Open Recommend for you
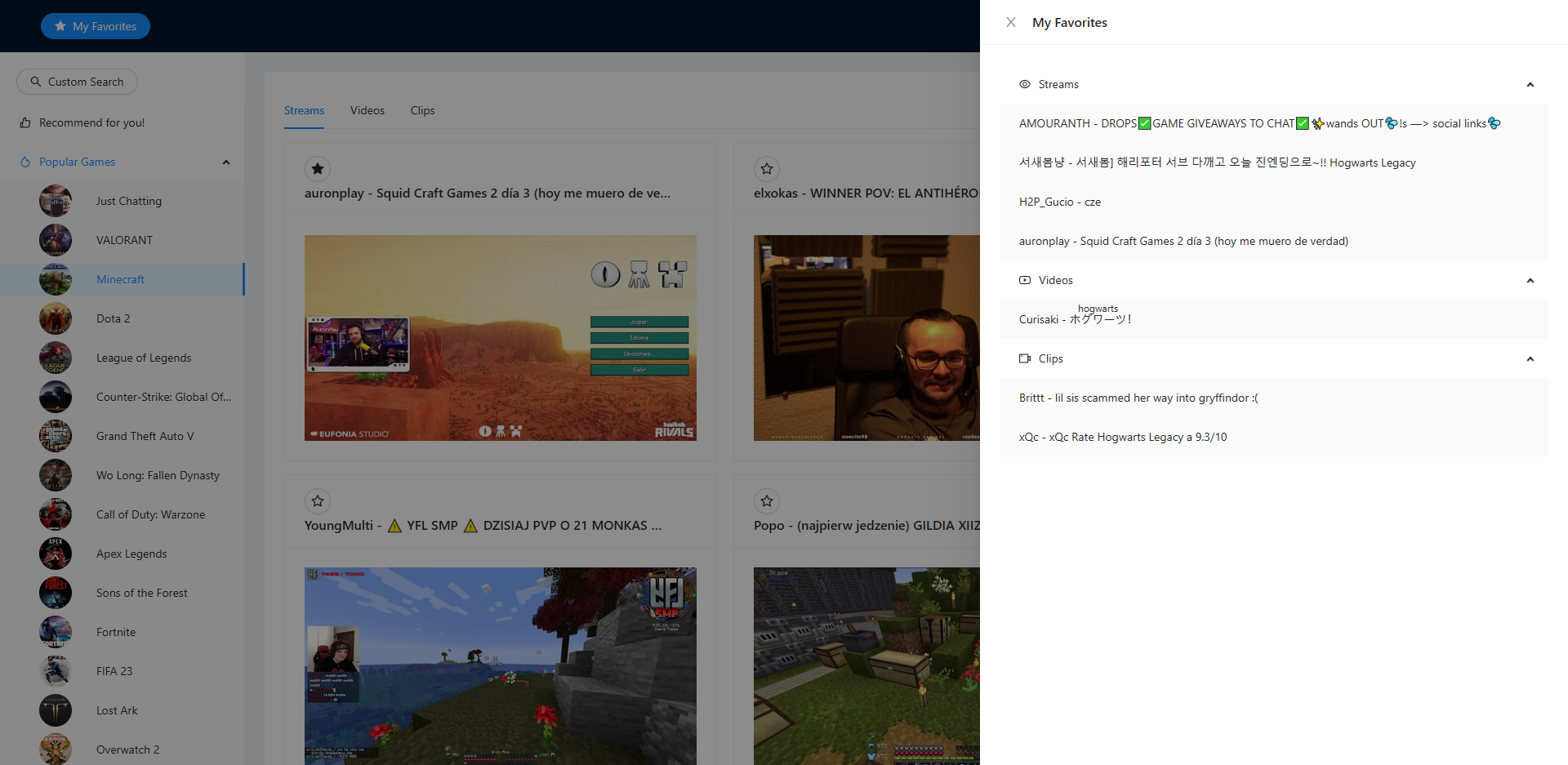Screen dimensions: 1568x765 point(82,122)
